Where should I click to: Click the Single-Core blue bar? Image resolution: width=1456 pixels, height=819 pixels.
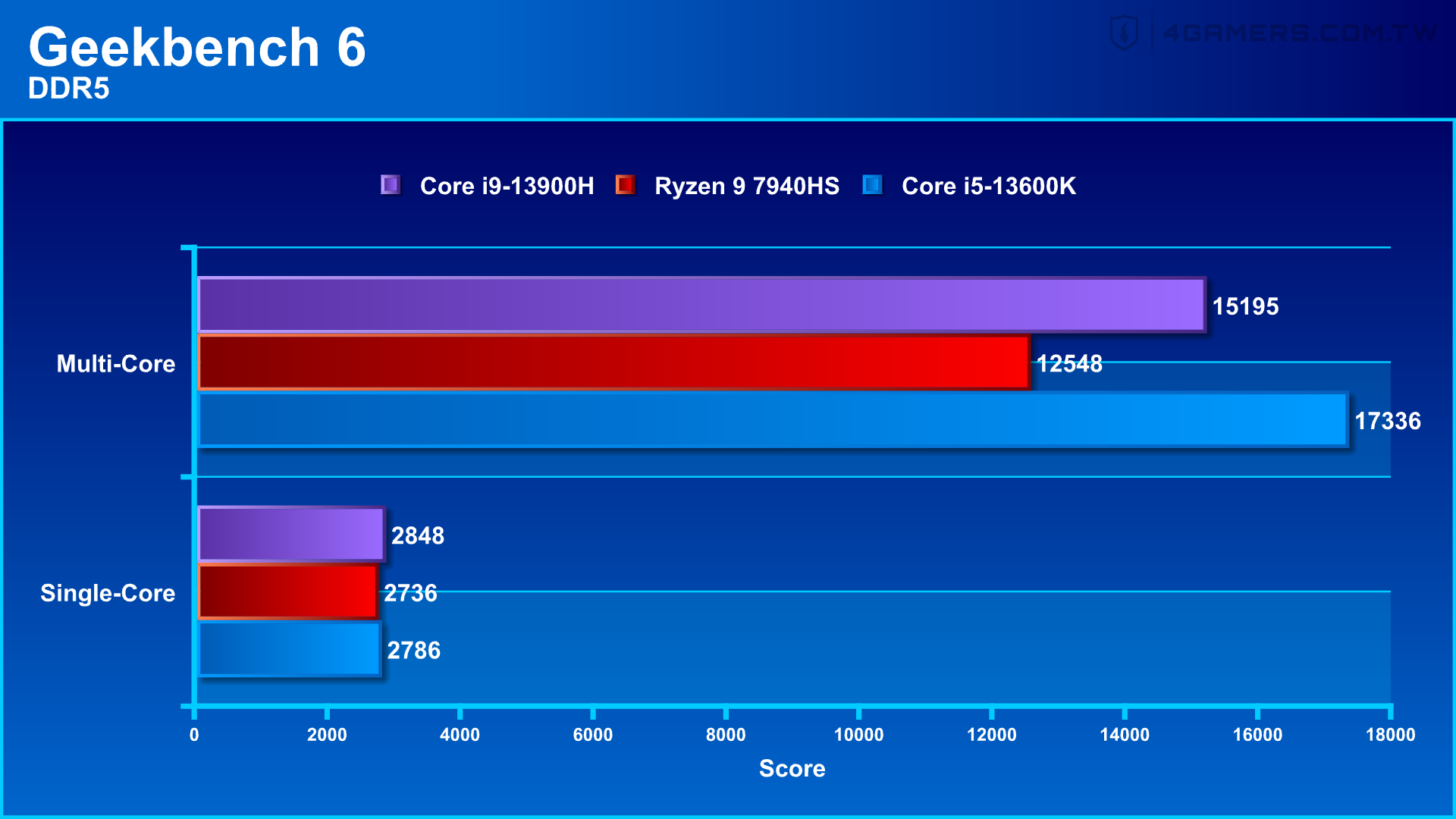(289, 649)
